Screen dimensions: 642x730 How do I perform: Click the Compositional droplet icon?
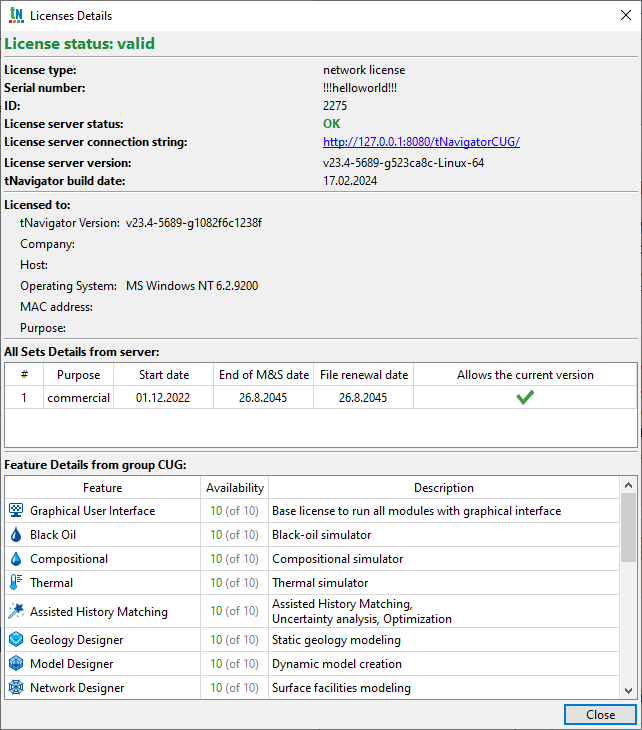(x=16, y=559)
